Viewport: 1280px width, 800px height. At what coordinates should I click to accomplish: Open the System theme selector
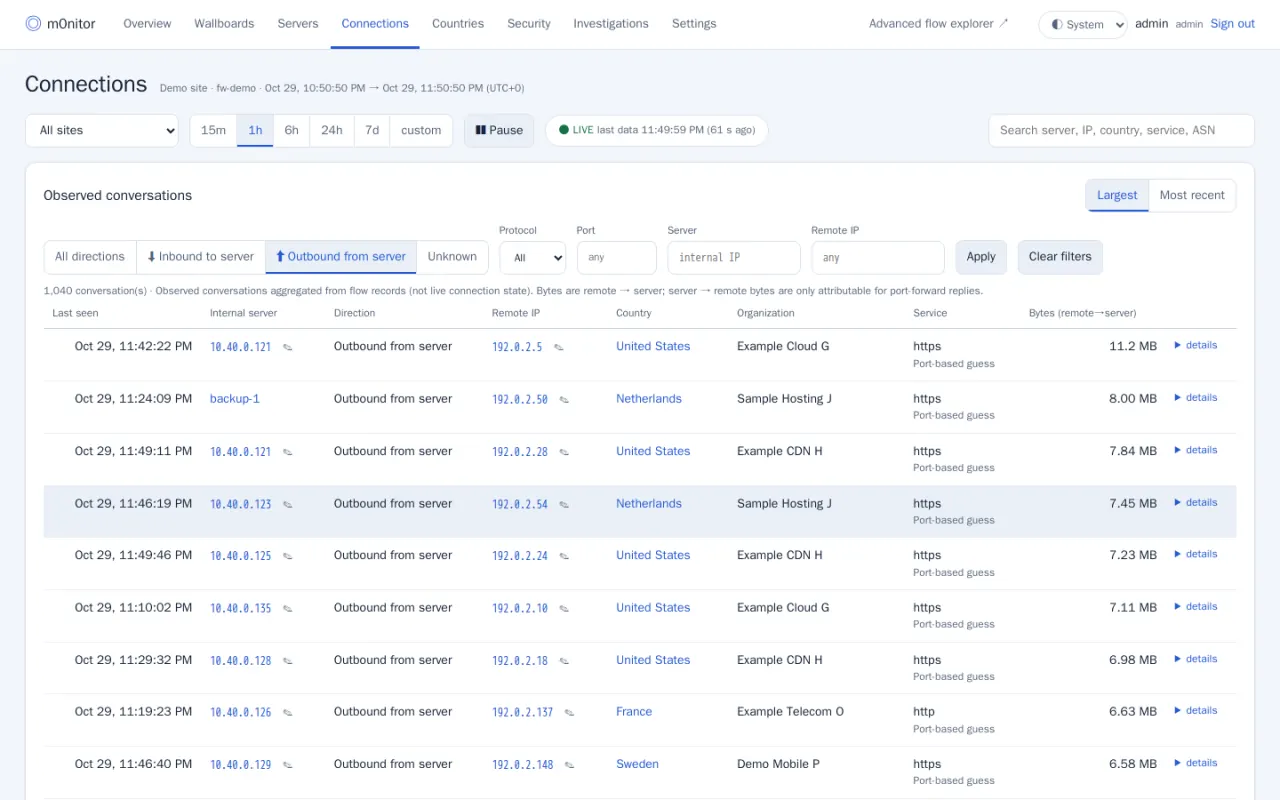pos(1083,24)
